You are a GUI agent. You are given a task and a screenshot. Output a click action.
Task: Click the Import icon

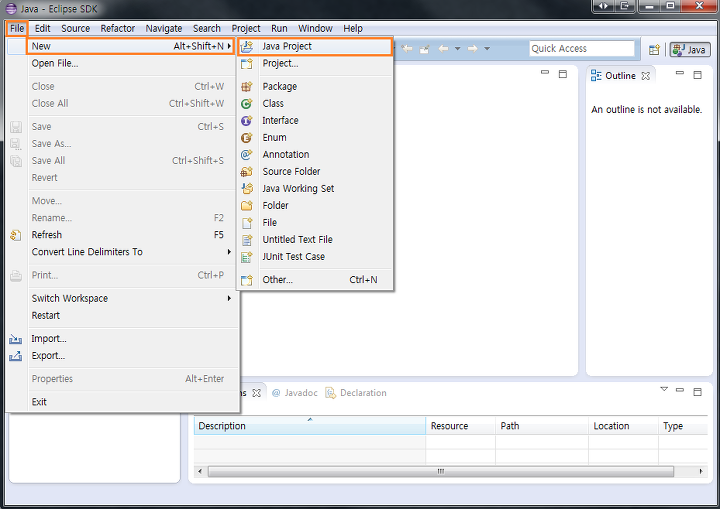tap(15, 339)
